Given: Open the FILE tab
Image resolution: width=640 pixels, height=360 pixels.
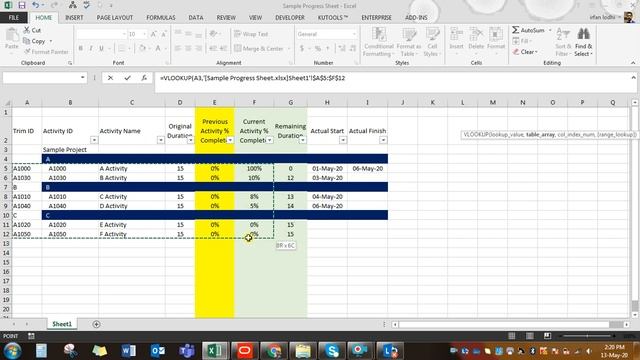Looking at the screenshot, I should (13, 18).
